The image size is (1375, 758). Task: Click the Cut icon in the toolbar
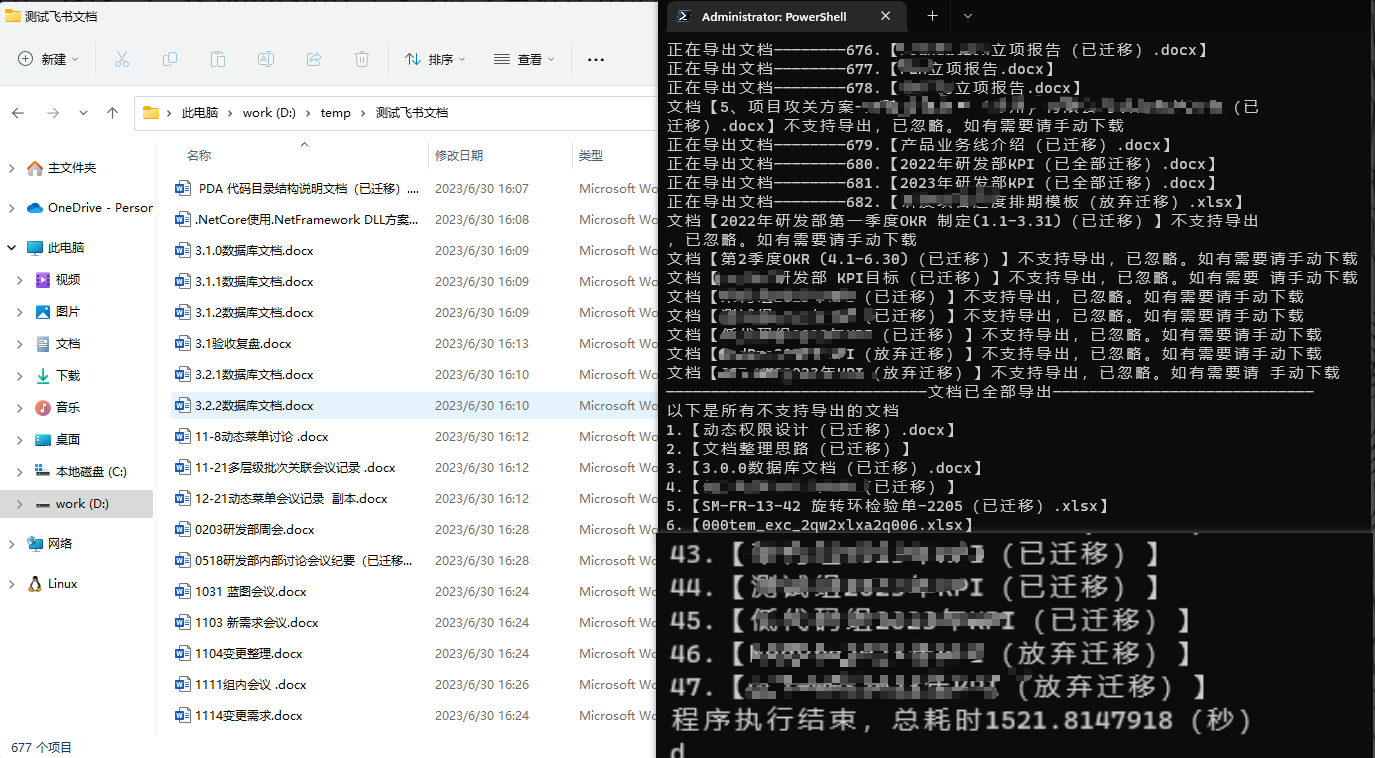(122, 60)
